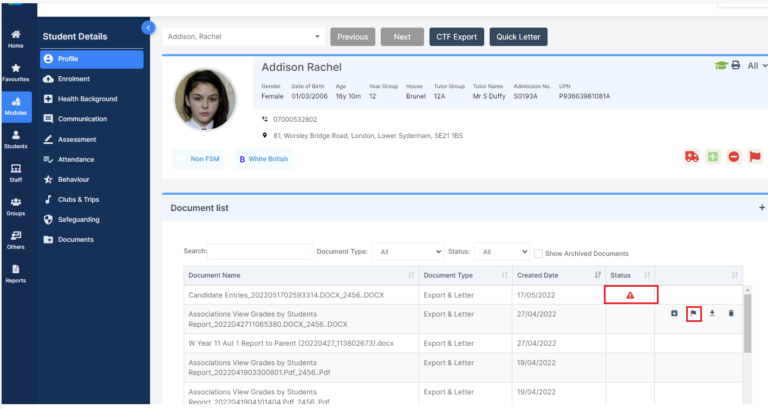Open the student name dropdown
Viewport: 768px width, 409px height.
point(244,37)
